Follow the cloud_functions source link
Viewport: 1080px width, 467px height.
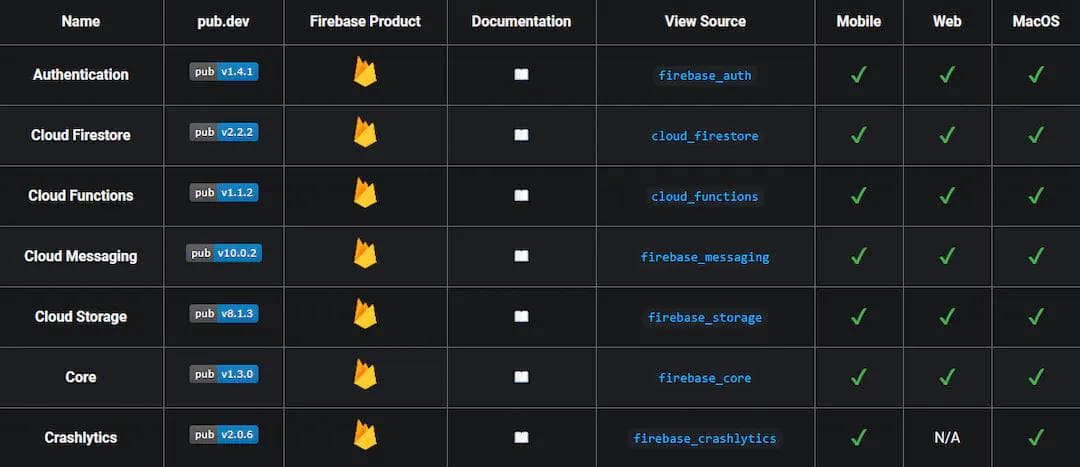(x=705, y=196)
